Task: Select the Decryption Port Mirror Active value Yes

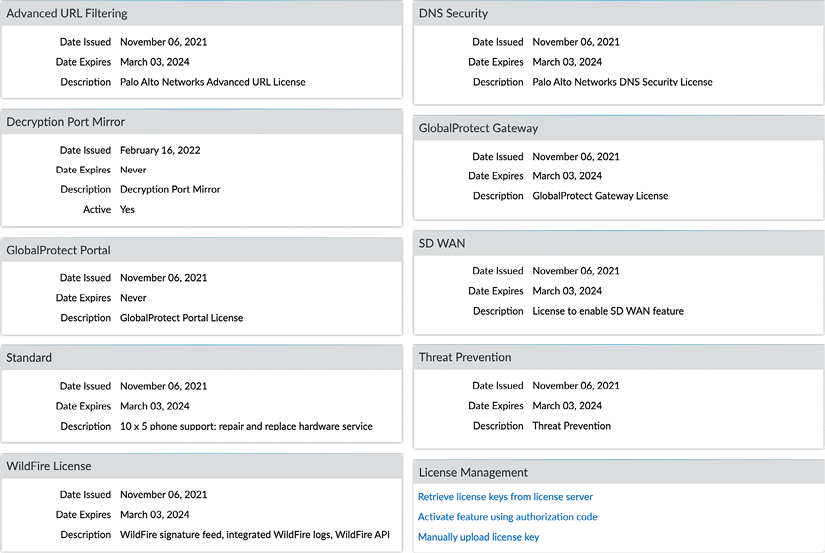Action: pos(127,209)
